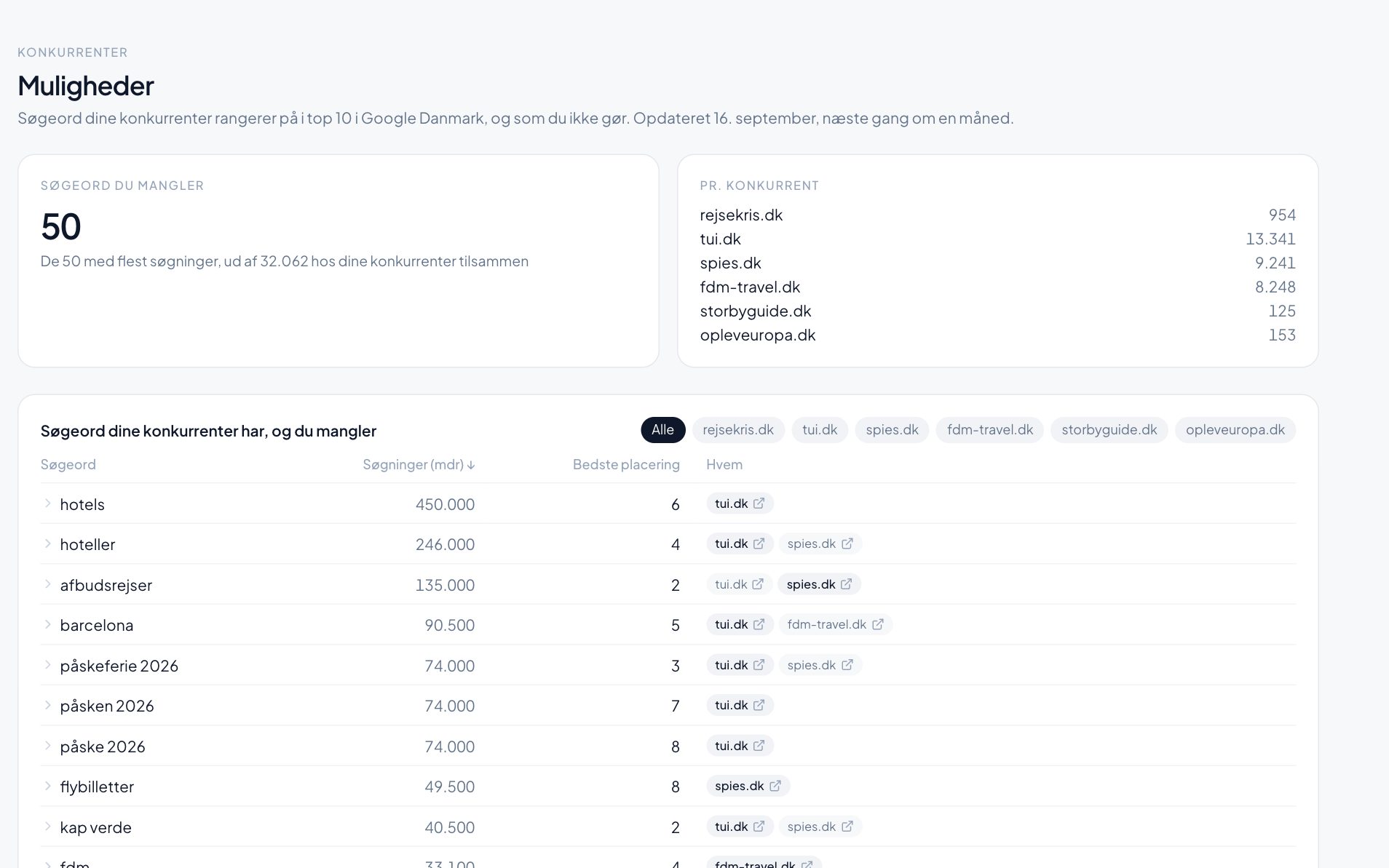Open spies.dk external link icon in hoteller row
Viewport: 1389px width, 868px height.
point(847,544)
